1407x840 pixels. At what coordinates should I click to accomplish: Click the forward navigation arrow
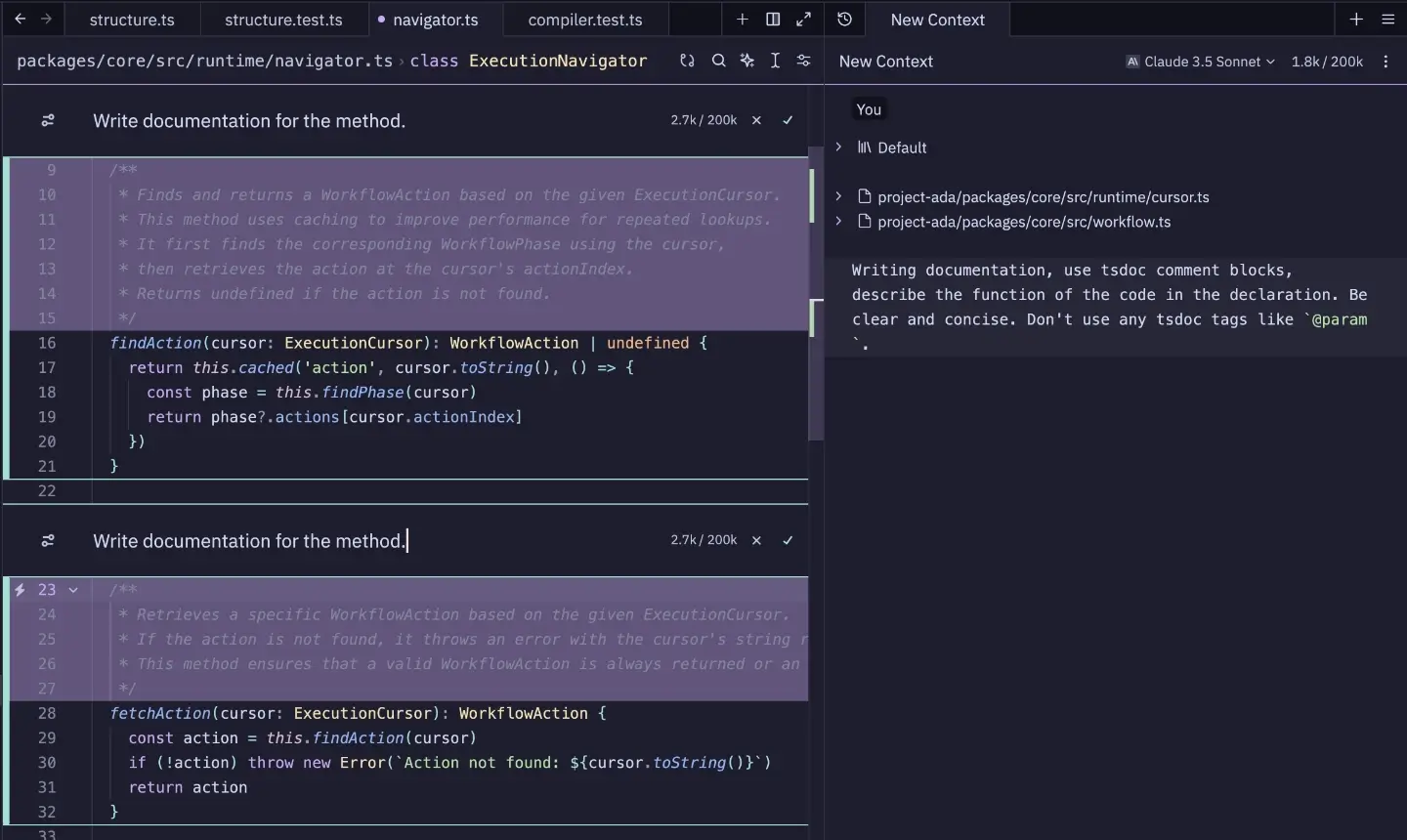[46, 20]
